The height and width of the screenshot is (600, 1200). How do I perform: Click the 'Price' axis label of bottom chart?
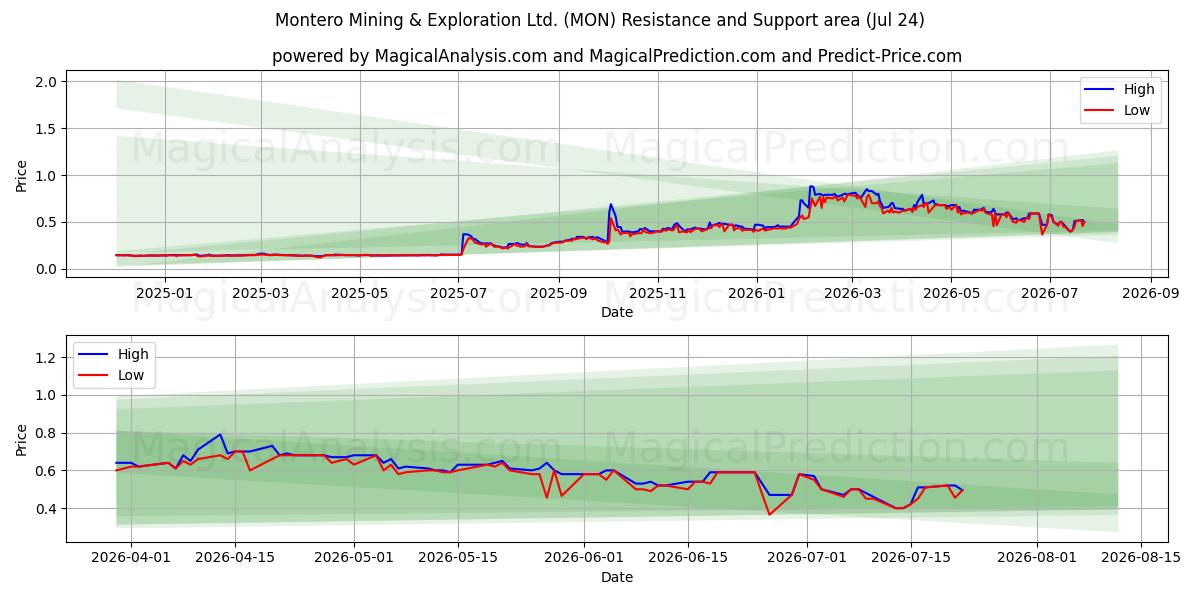click(x=22, y=440)
